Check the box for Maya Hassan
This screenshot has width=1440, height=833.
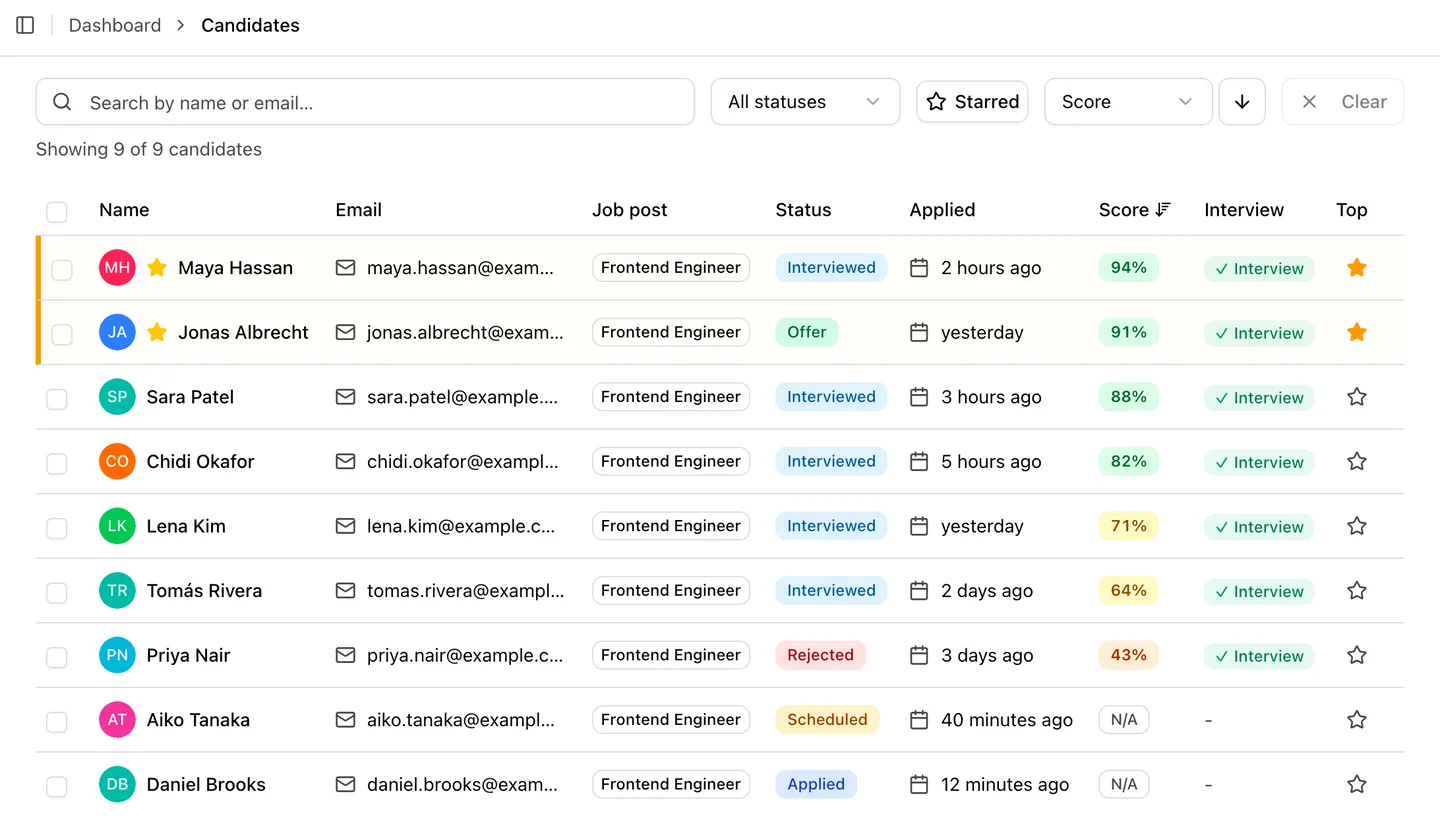[x=62, y=270]
